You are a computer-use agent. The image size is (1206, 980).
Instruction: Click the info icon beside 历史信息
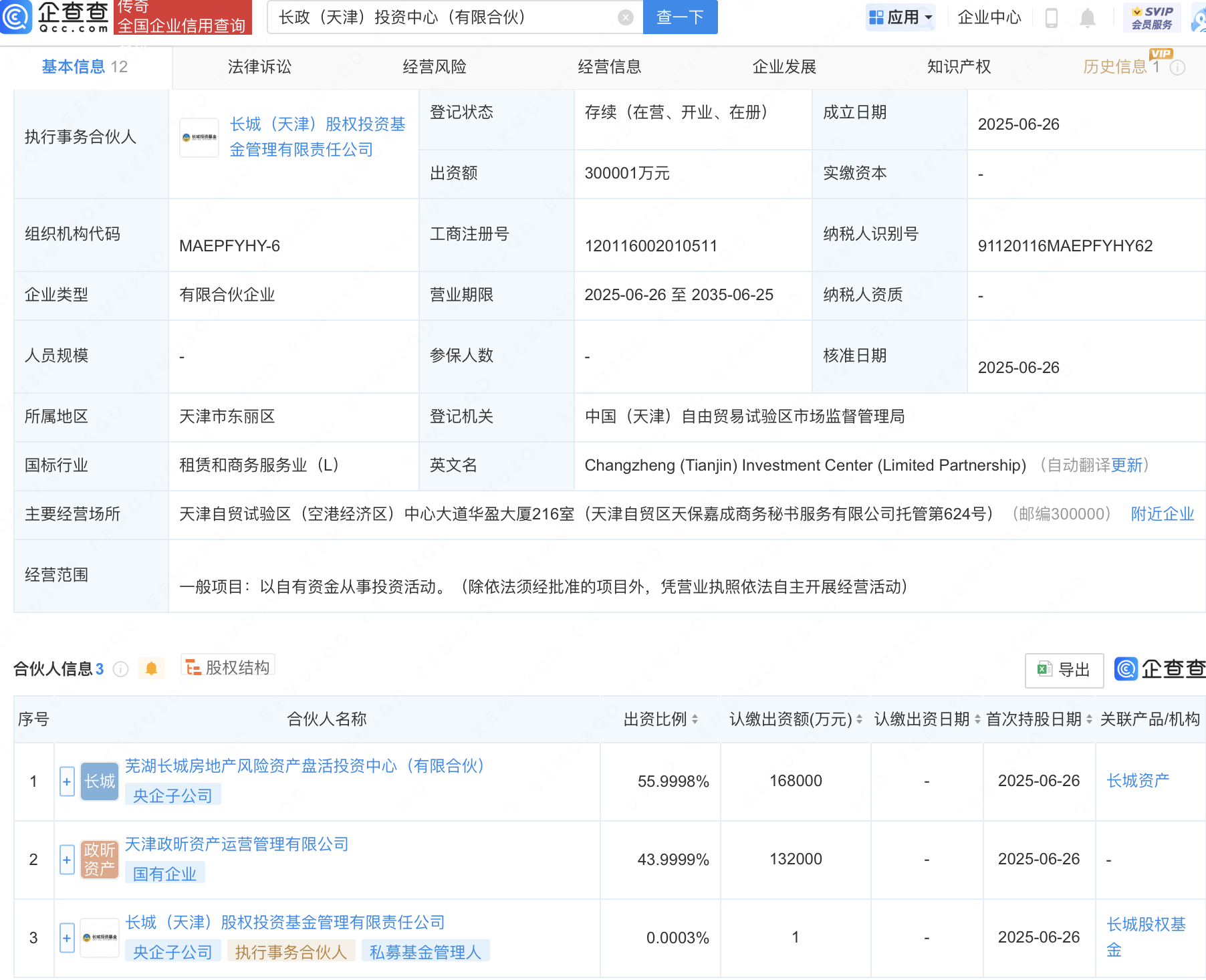(x=1178, y=68)
